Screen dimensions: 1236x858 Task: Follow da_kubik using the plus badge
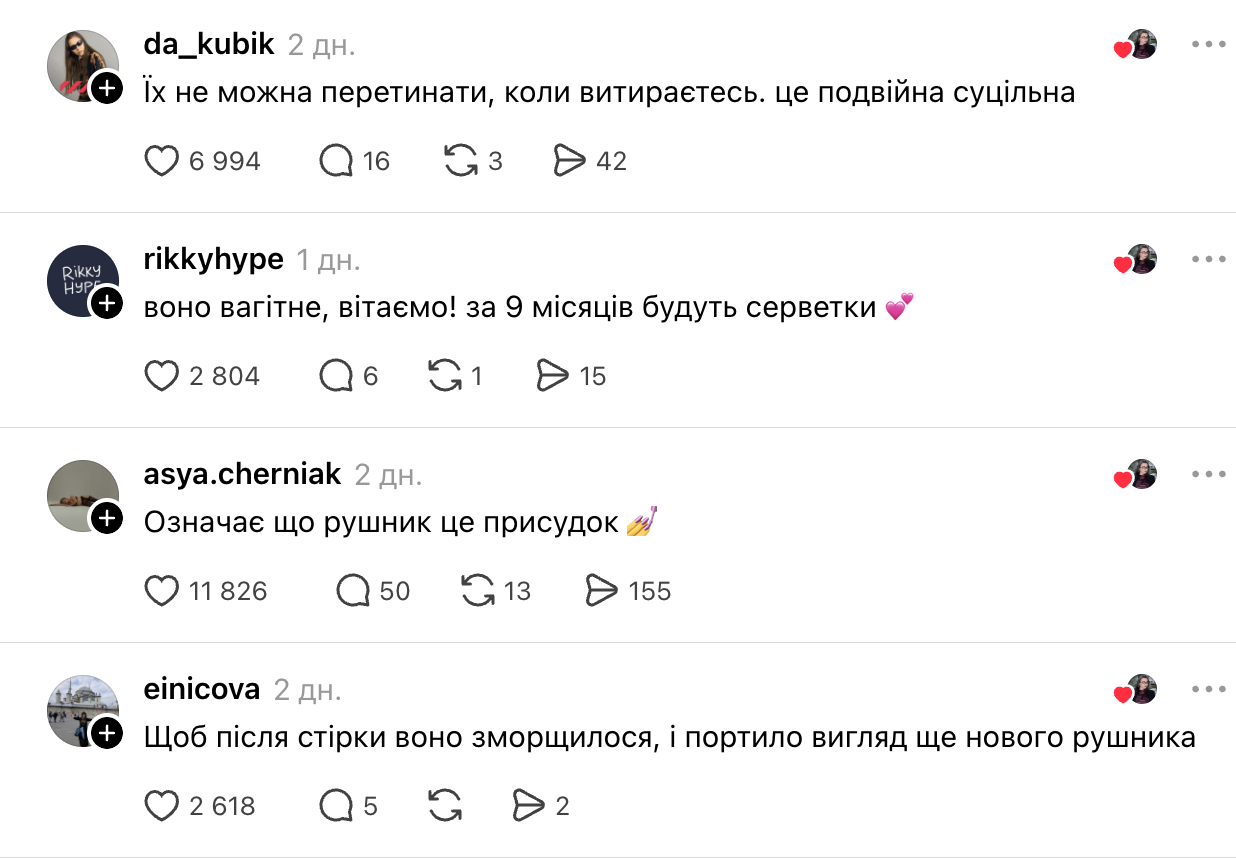pos(107,88)
